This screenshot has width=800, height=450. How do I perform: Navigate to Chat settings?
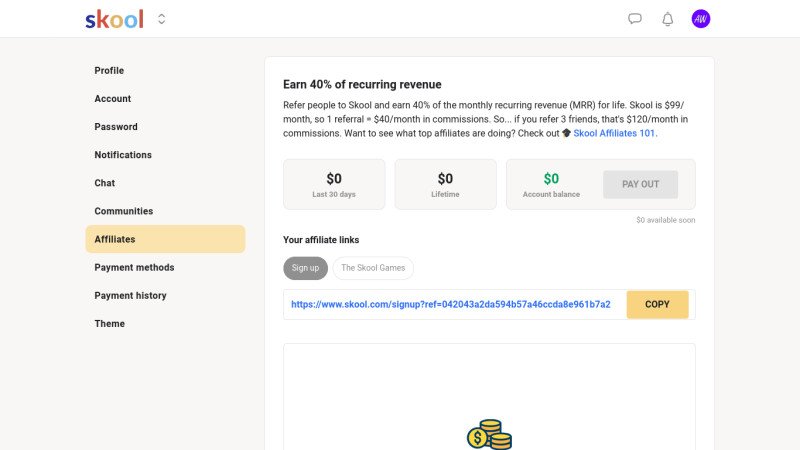click(x=105, y=183)
